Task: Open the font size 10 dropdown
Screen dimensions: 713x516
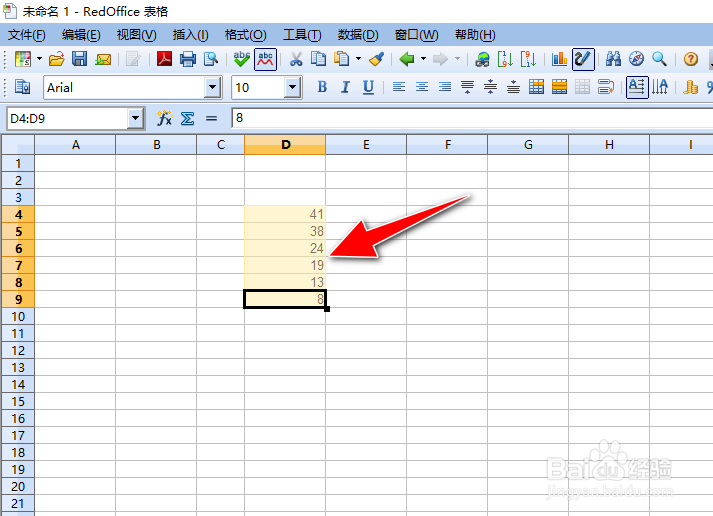Action: (x=292, y=87)
